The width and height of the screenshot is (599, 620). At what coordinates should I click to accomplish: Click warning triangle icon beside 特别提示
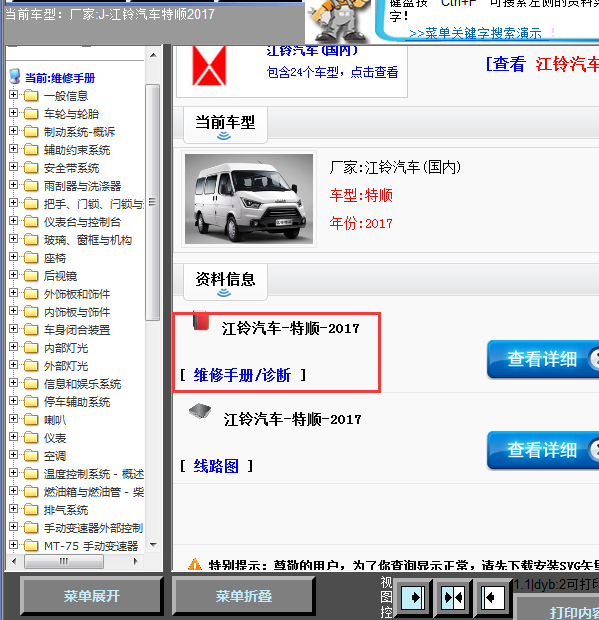[195, 564]
